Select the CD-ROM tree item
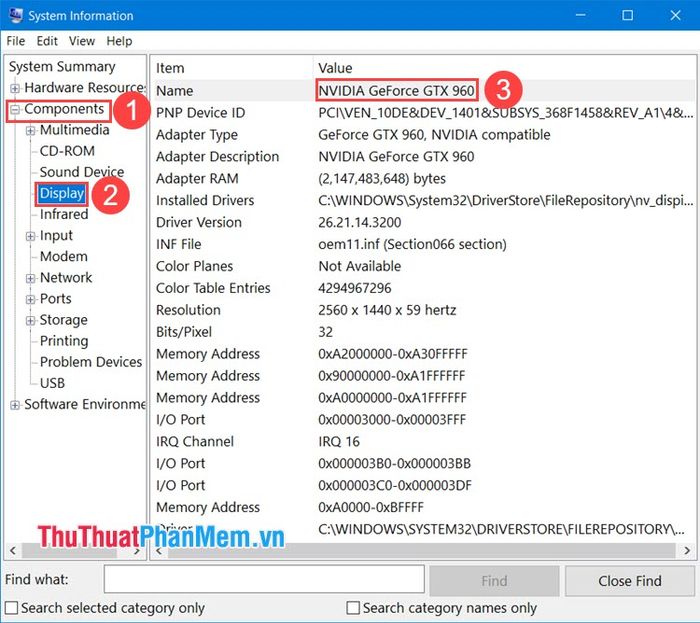Image resolution: width=700 pixels, height=623 pixels. (67, 151)
